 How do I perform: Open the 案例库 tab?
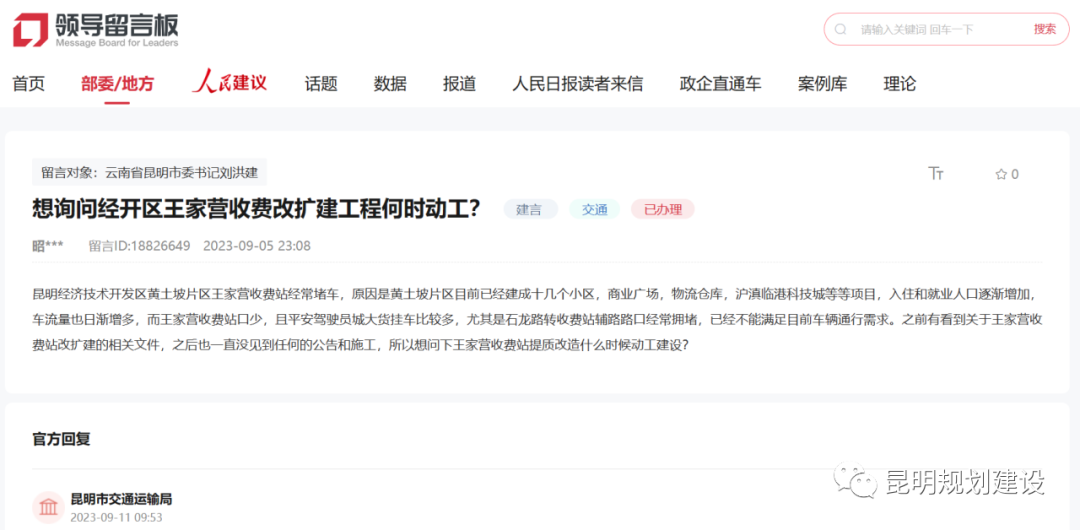822,84
